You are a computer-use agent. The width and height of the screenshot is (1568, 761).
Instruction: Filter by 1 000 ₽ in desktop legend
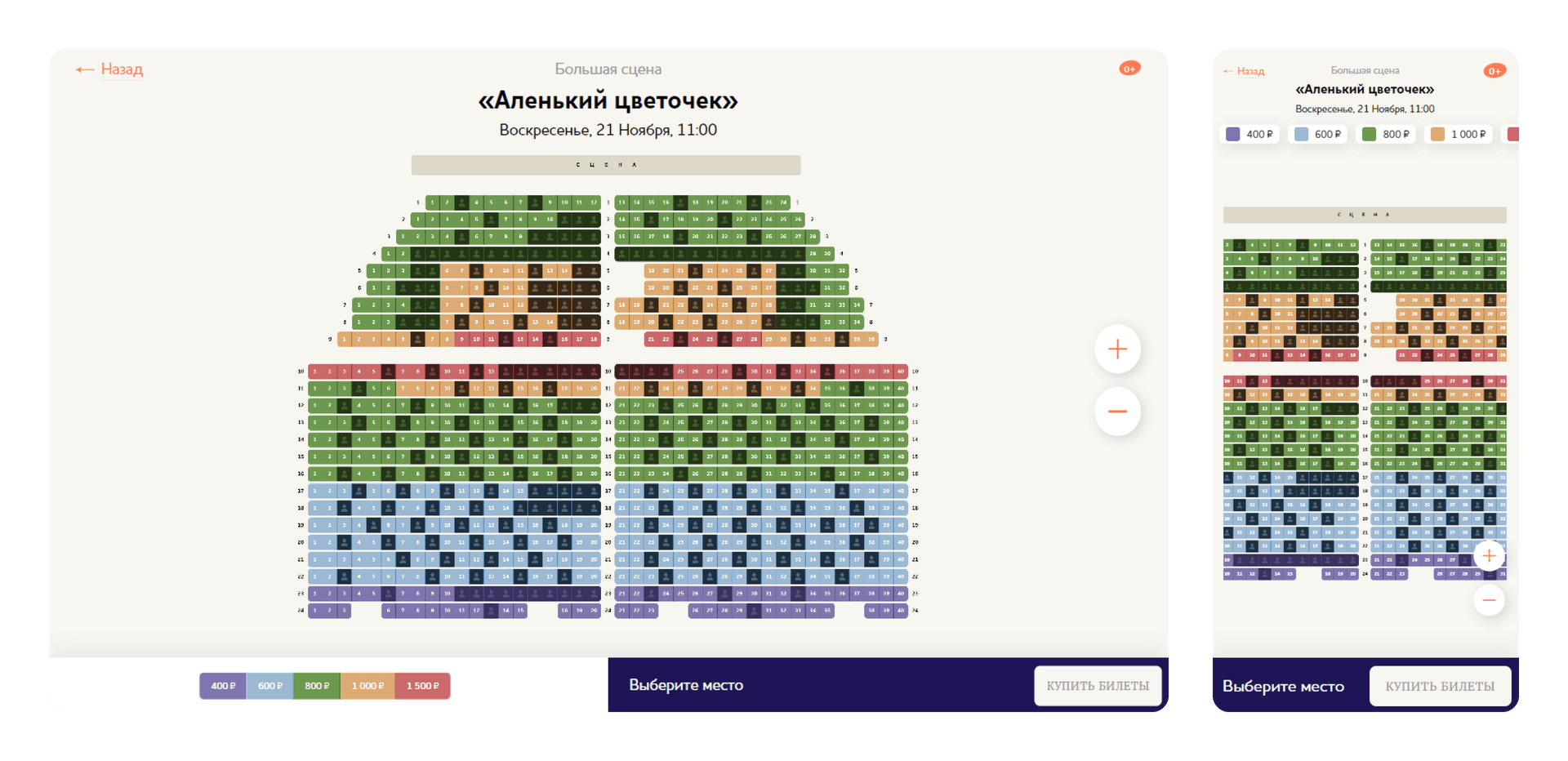pos(367,686)
